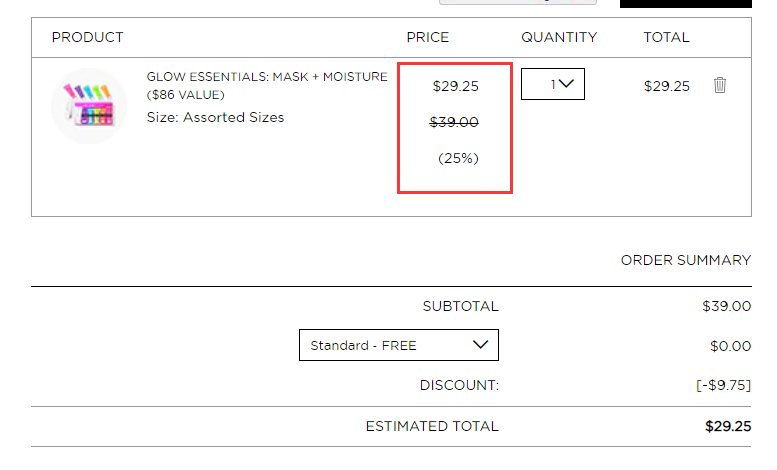Open the quantity dropdown showing 1
The height and width of the screenshot is (470, 777).
coord(553,84)
